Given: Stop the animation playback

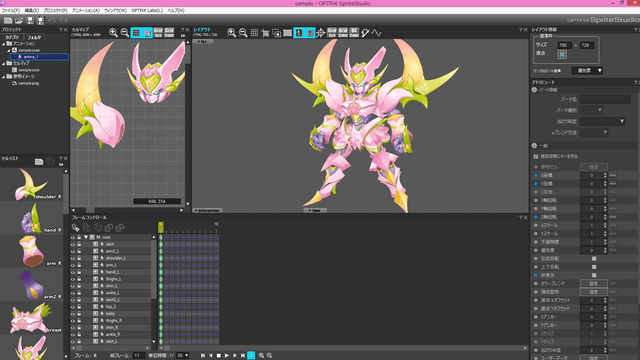Looking at the screenshot, I should [218, 356].
